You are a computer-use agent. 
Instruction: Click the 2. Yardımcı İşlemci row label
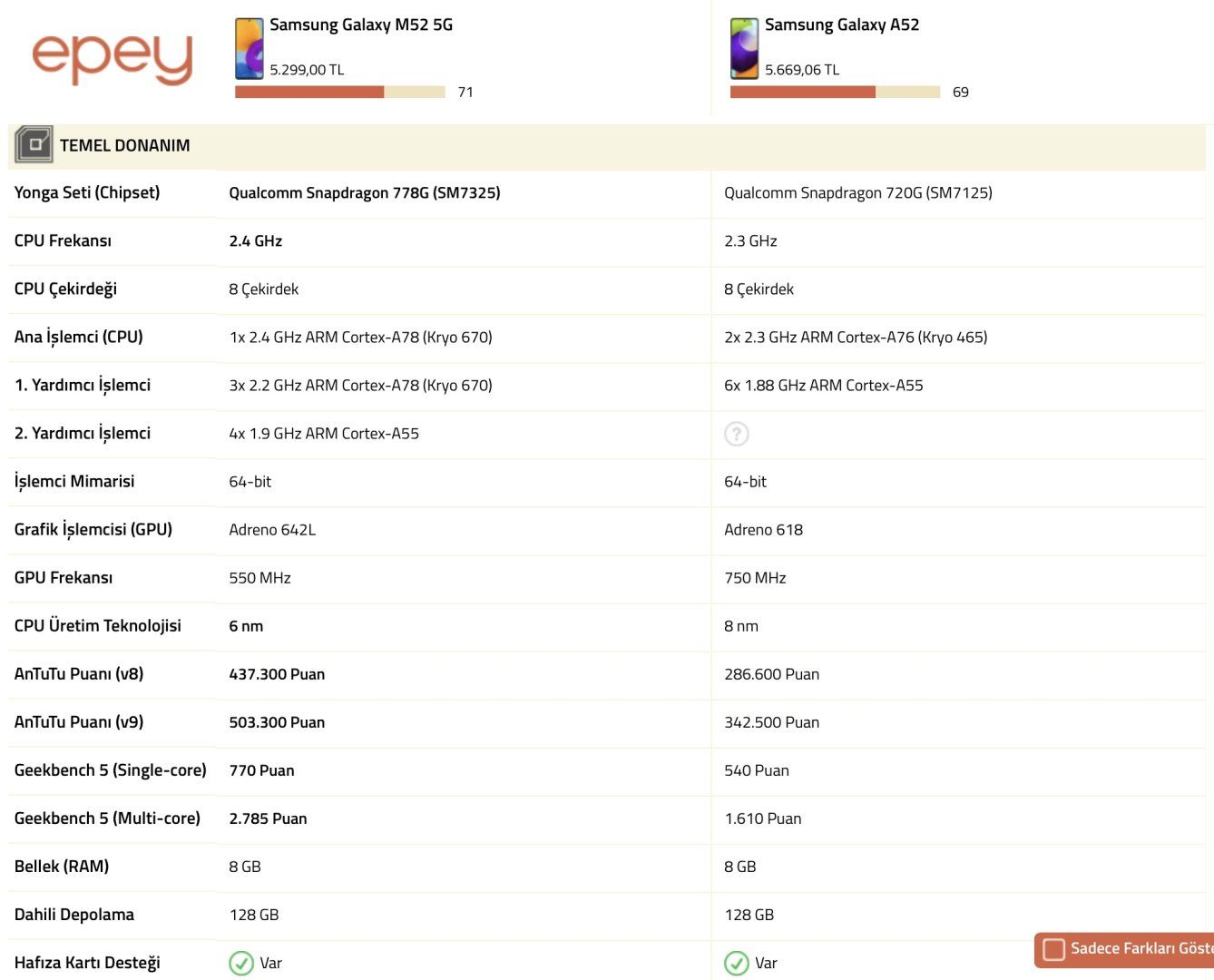[x=83, y=433]
